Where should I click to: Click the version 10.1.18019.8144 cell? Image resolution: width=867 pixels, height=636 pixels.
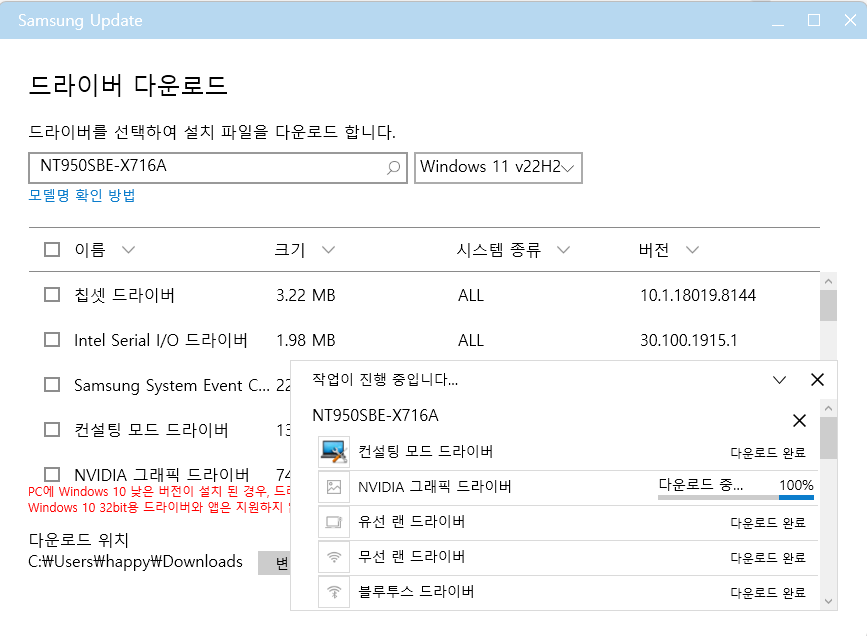(x=698, y=295)
